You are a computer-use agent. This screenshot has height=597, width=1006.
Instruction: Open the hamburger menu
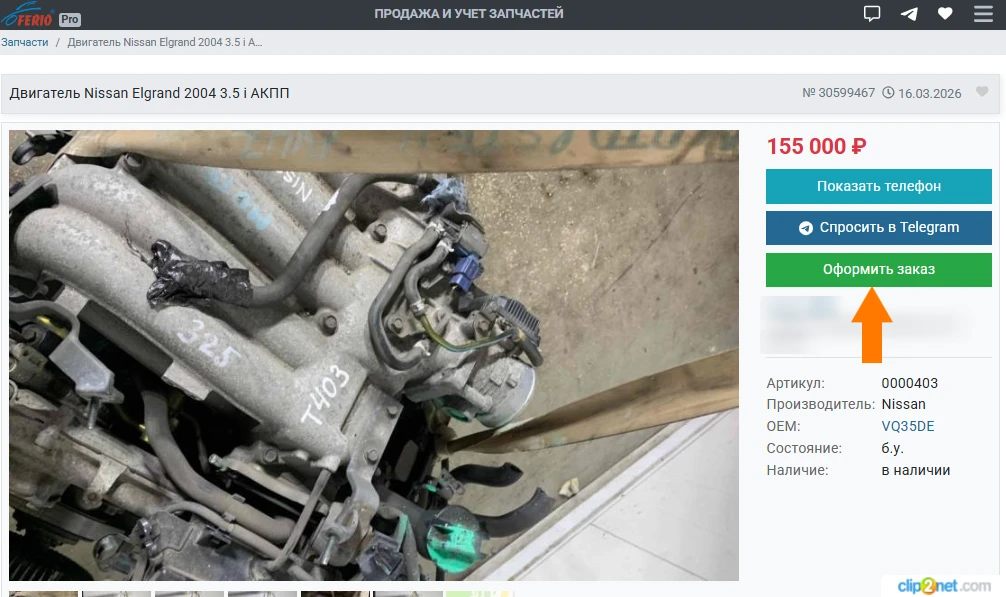(983, 13)
